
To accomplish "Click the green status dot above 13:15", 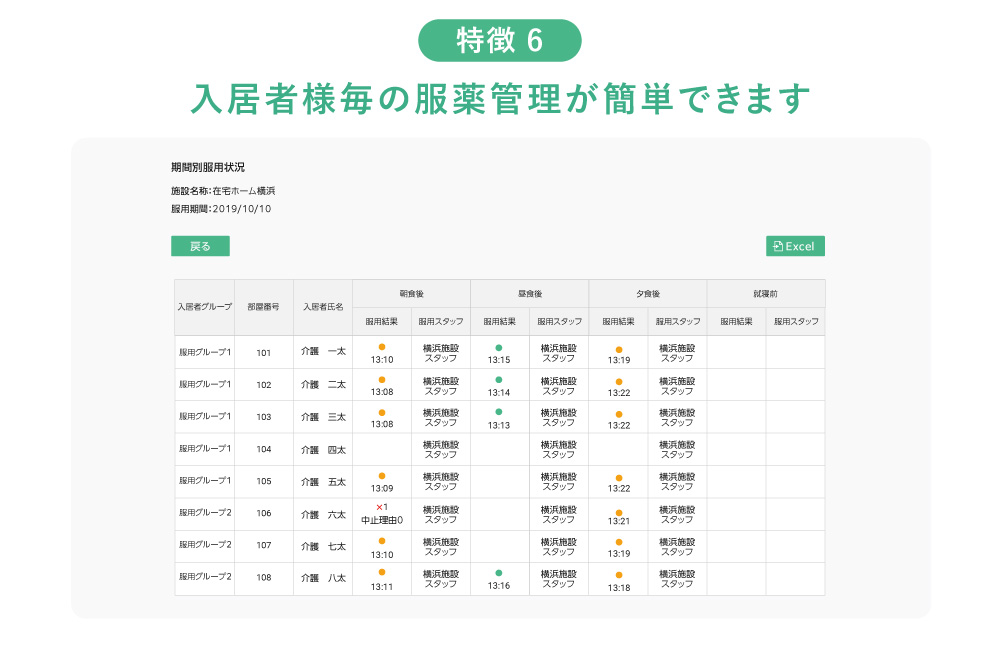I will [499, 348].
